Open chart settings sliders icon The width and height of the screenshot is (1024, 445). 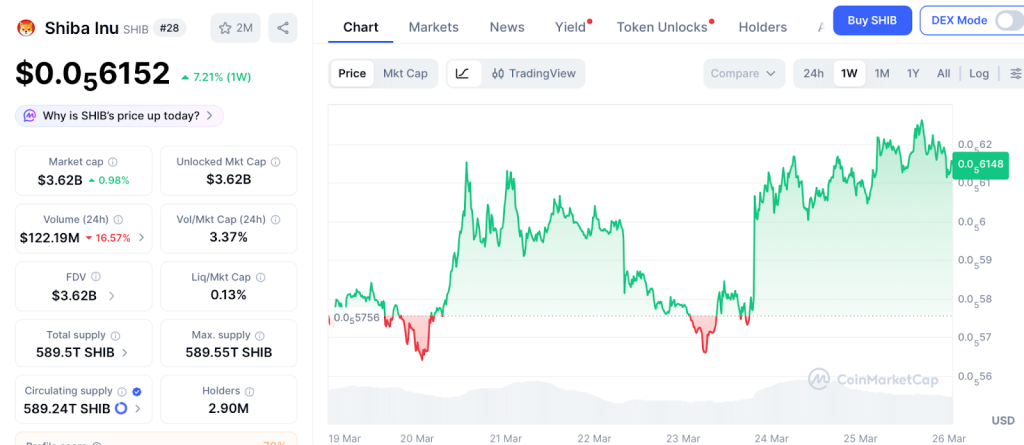coord(1015,73)
